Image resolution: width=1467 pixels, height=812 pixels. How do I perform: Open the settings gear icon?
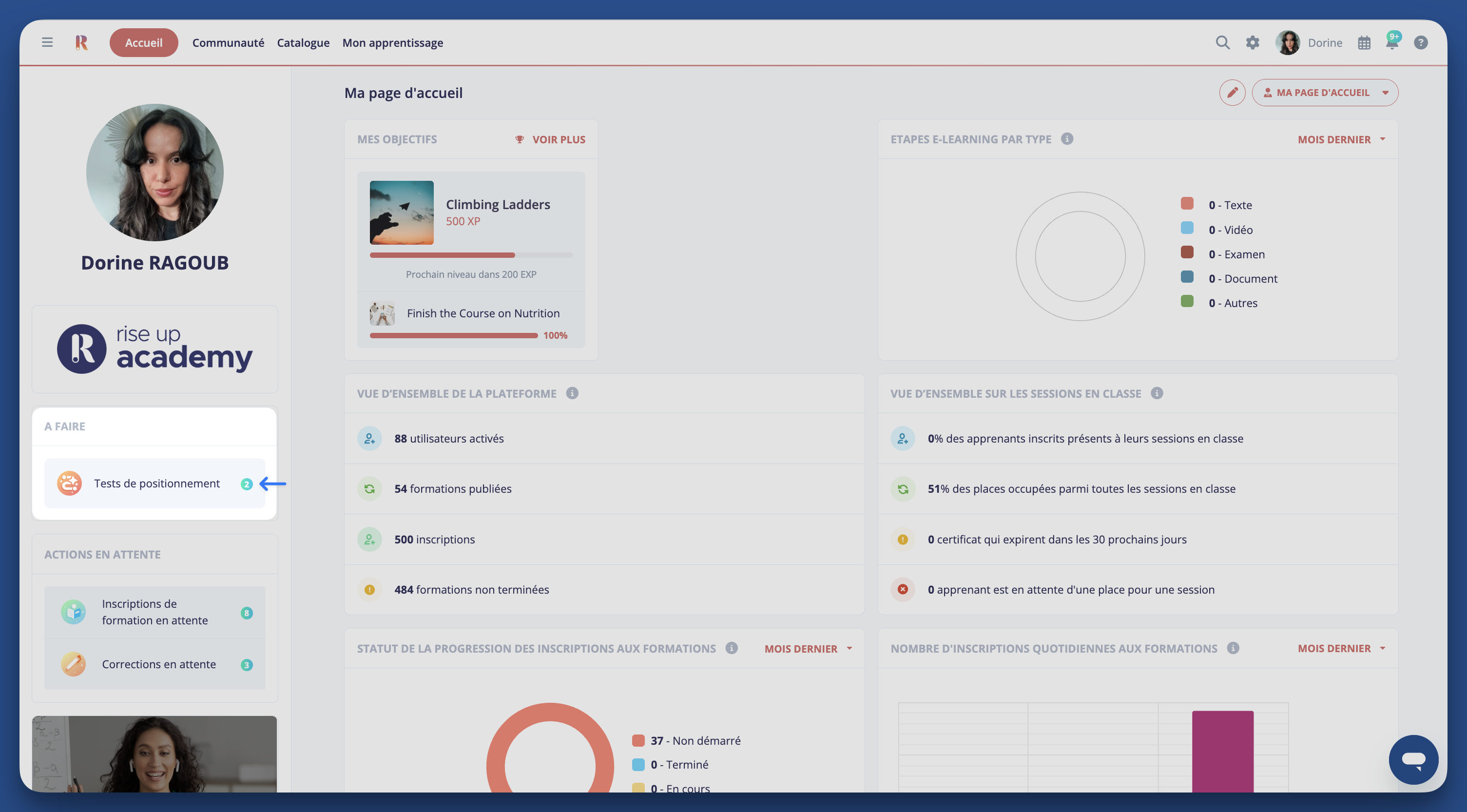pos(1252,42)
